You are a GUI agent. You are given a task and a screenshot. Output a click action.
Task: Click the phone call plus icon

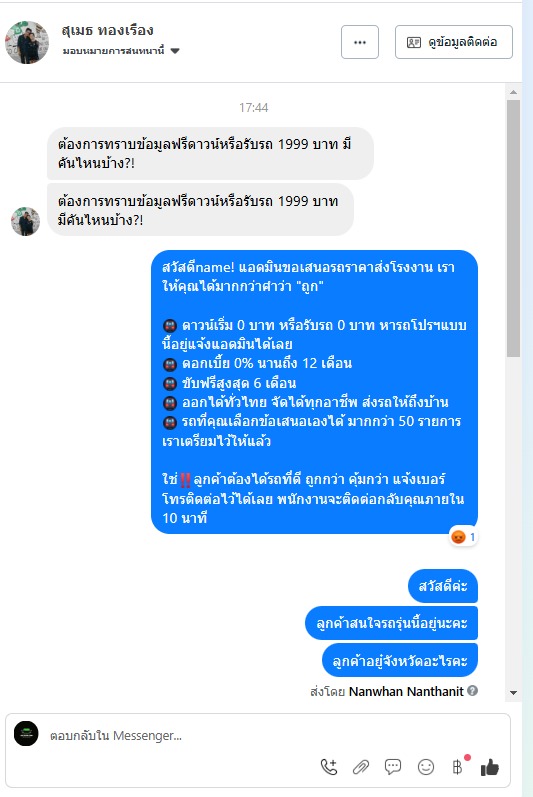pos(329,767)
